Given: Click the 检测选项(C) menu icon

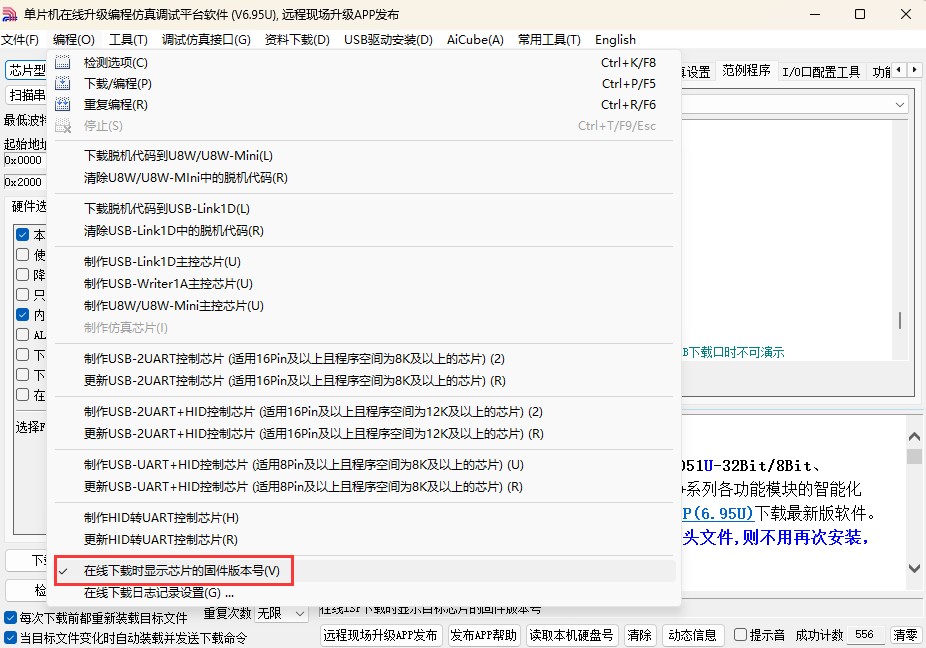Looking at the screenshot, I should coord(63,62).
